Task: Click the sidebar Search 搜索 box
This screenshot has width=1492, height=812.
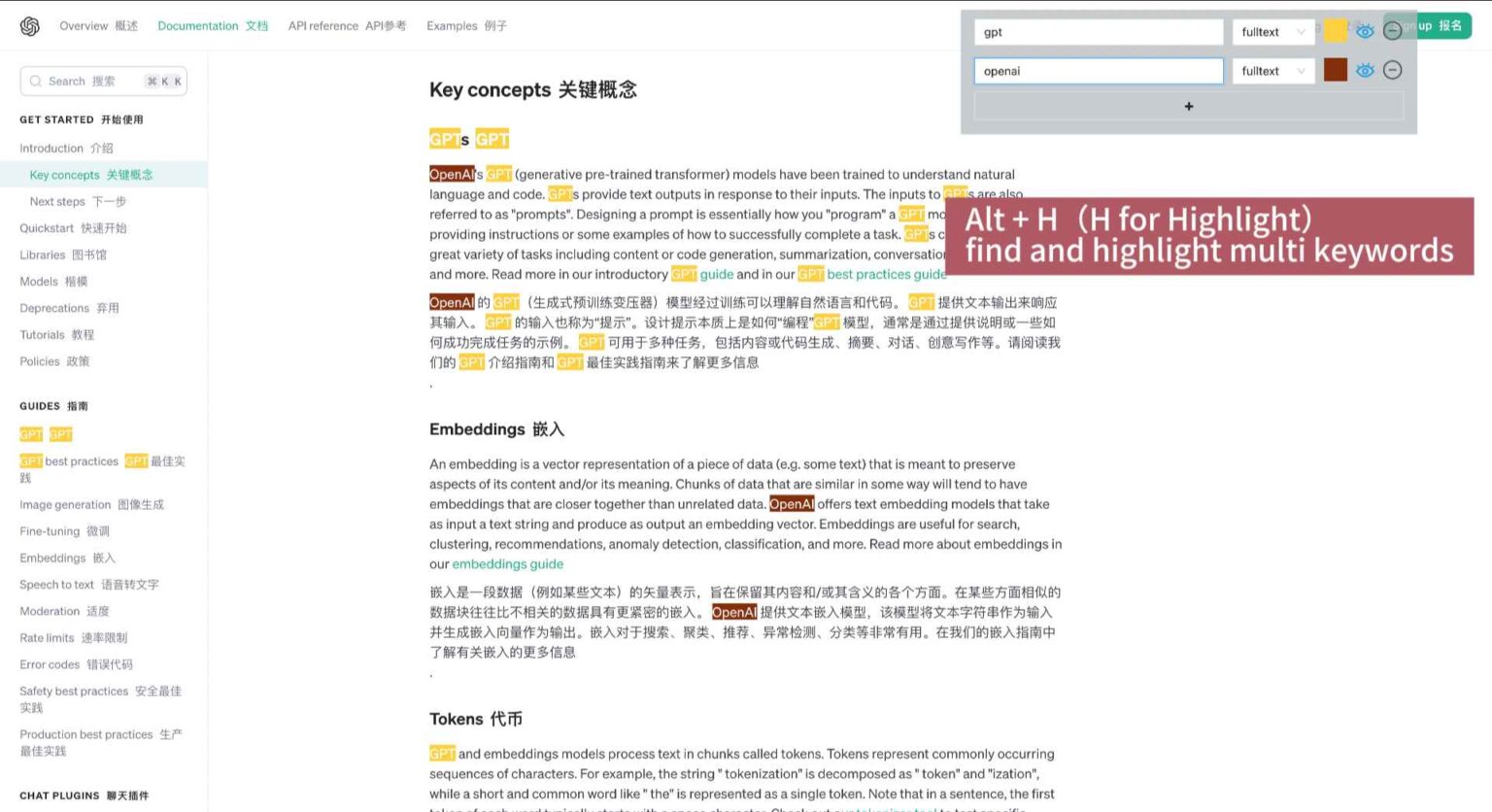Action: coord(103,82)
